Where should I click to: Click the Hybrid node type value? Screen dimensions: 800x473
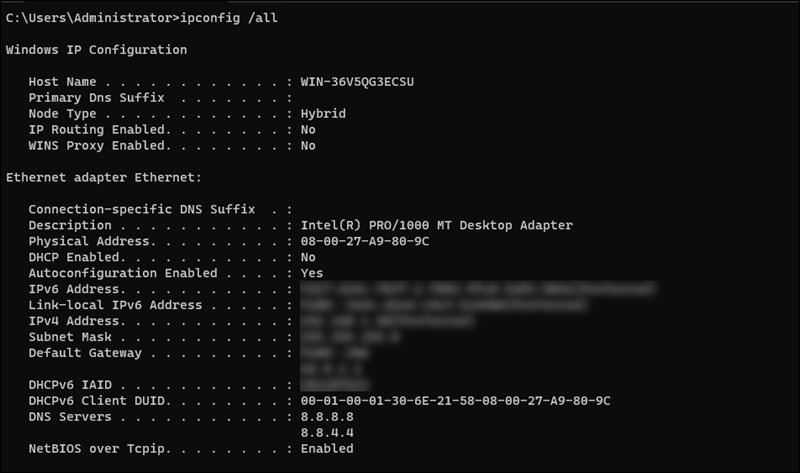323,114
